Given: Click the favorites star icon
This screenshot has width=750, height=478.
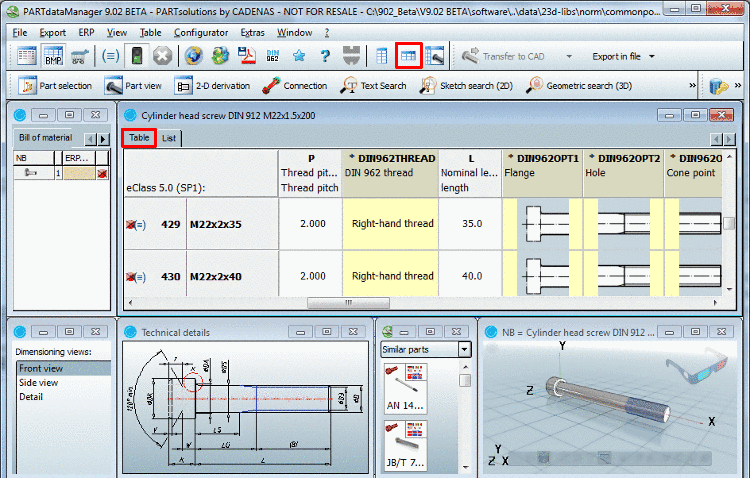Looking at the screenshot, I should [x=298, y=57].
